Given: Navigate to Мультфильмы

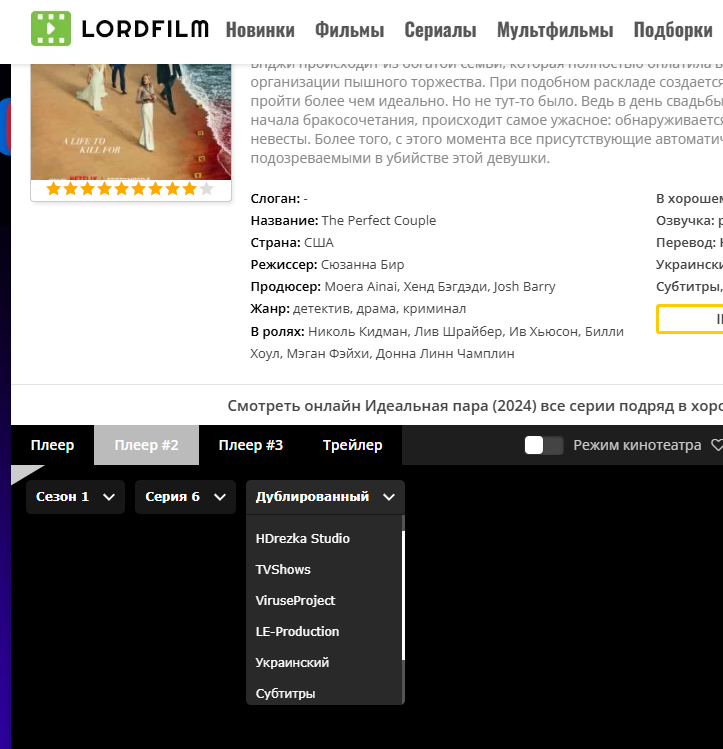Looking at the screenshot, I should (555, 30).
